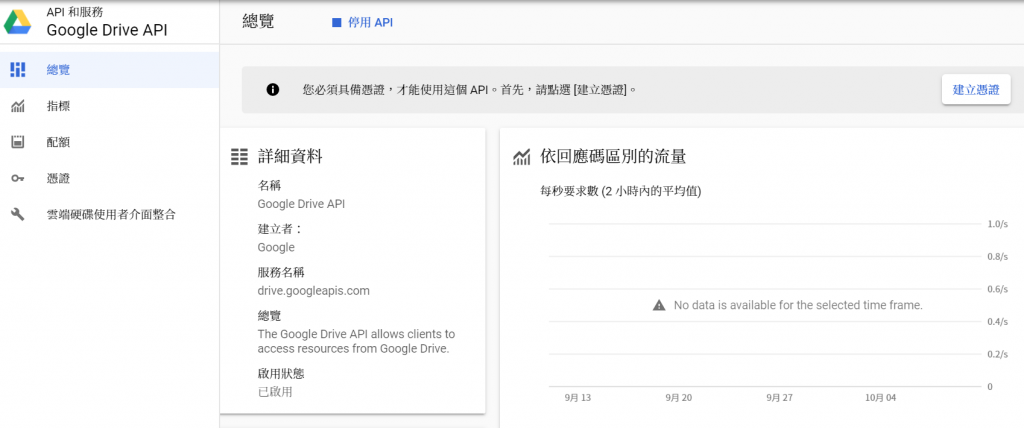1024x428 pixels.
Task: Click the 總覽 page heading
Action: (x=258, y=22)
